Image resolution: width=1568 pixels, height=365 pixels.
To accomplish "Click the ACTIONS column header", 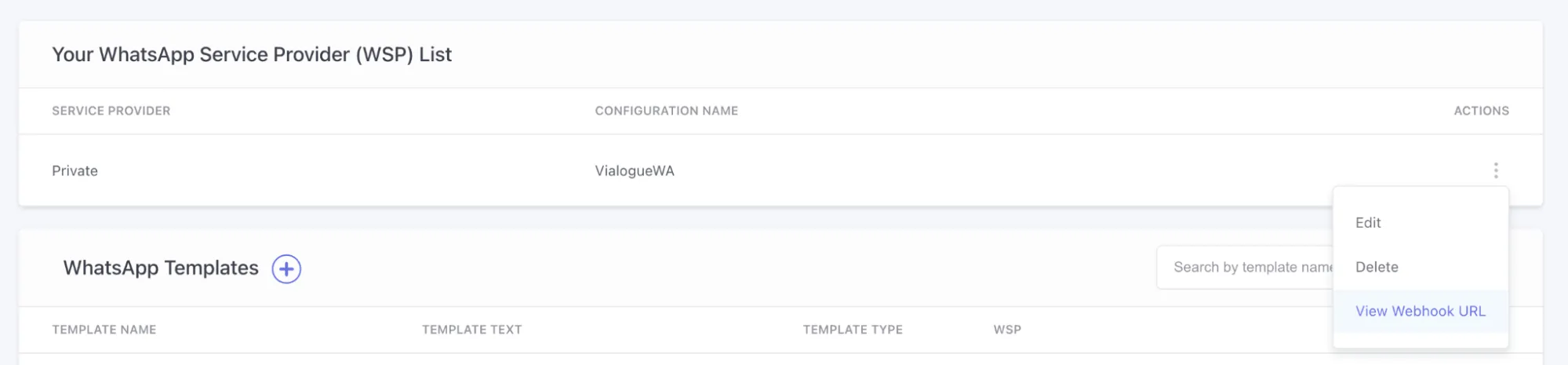I will (1481, 111).
